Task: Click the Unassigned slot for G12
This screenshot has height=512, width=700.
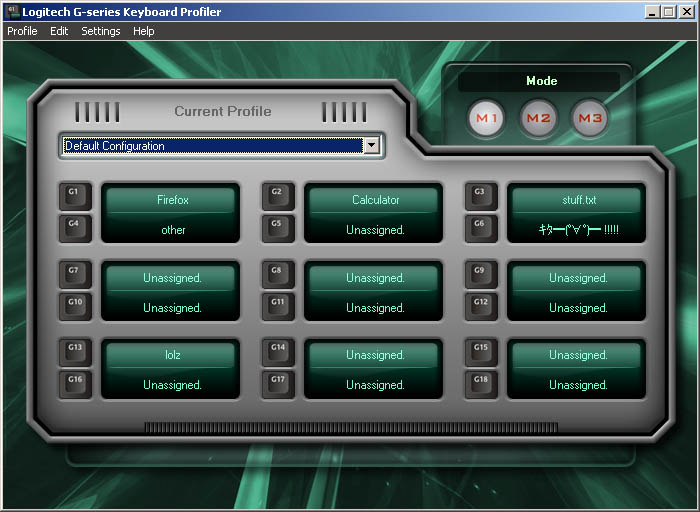Action: click(576, 306)
